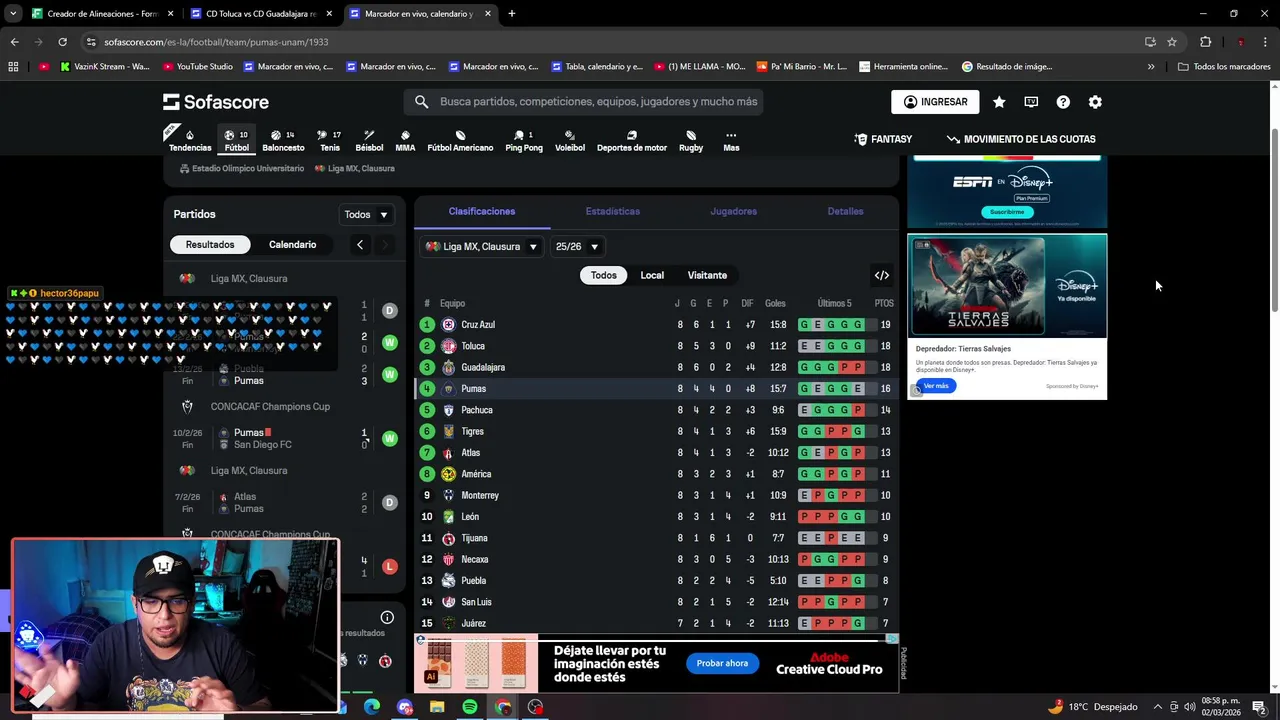The height and width of the screenshot is (720, 1280).
Task: Select the Deportes de motor category
Action: tap(632, 141)
